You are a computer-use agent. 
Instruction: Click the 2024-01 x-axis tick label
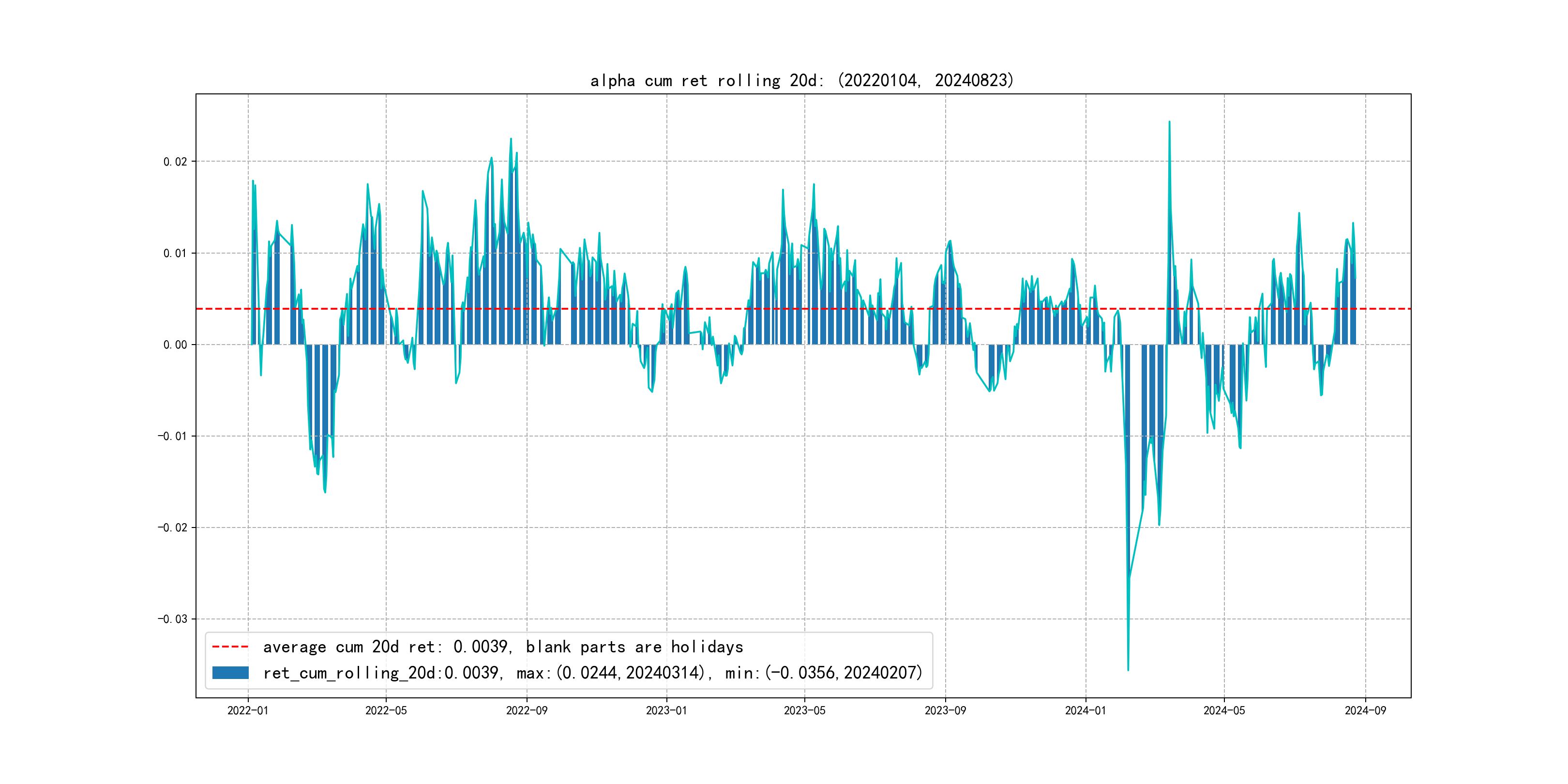pyautogui.click(x=1086, y=710)
